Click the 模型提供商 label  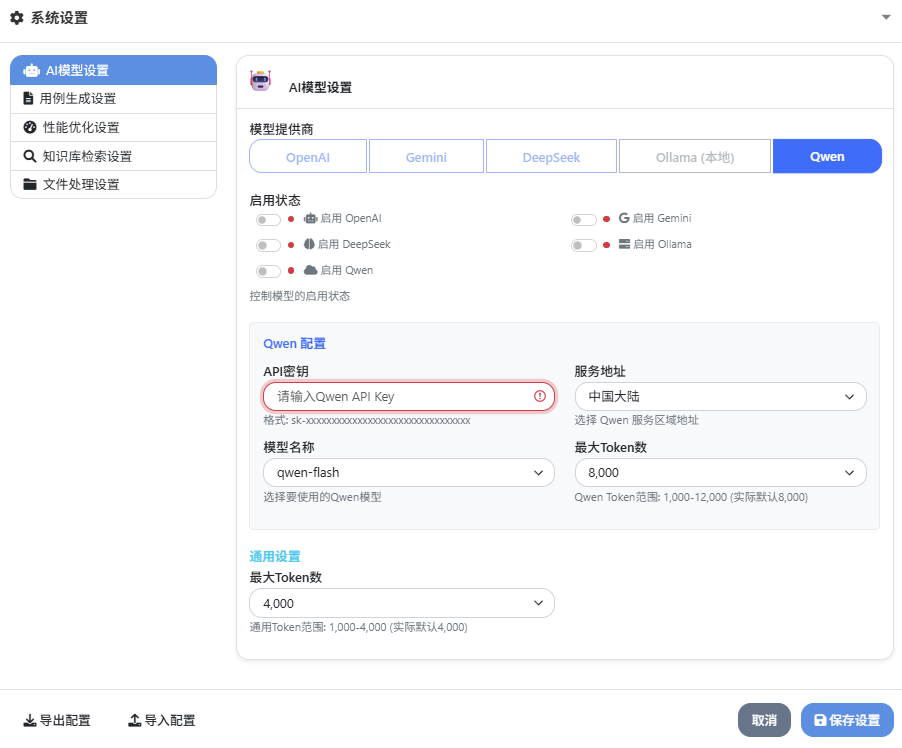[281, 129]
